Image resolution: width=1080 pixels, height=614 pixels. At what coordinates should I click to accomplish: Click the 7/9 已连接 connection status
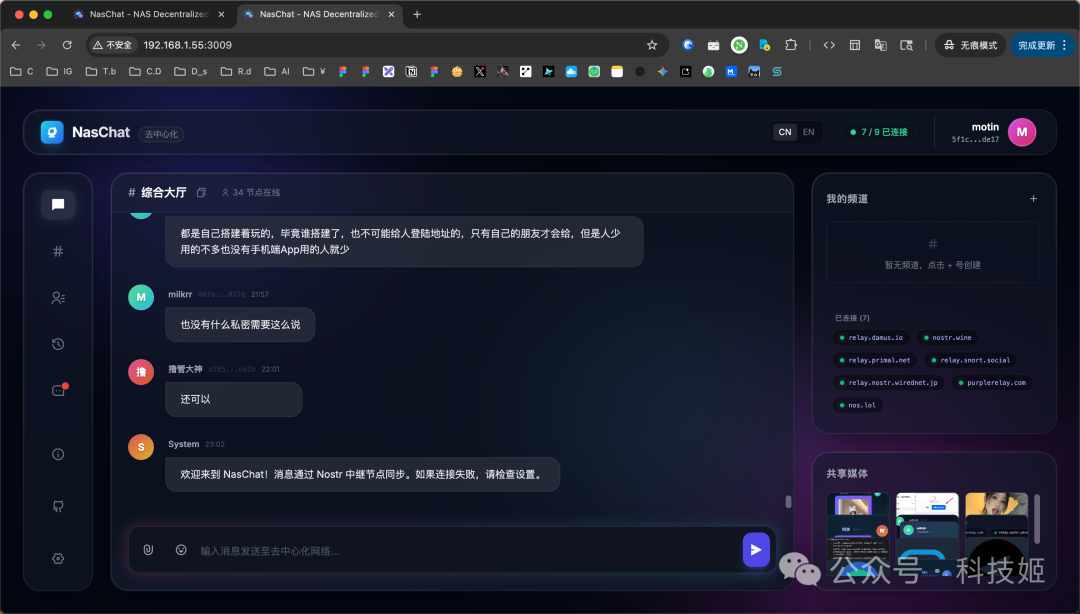[878, 131]
